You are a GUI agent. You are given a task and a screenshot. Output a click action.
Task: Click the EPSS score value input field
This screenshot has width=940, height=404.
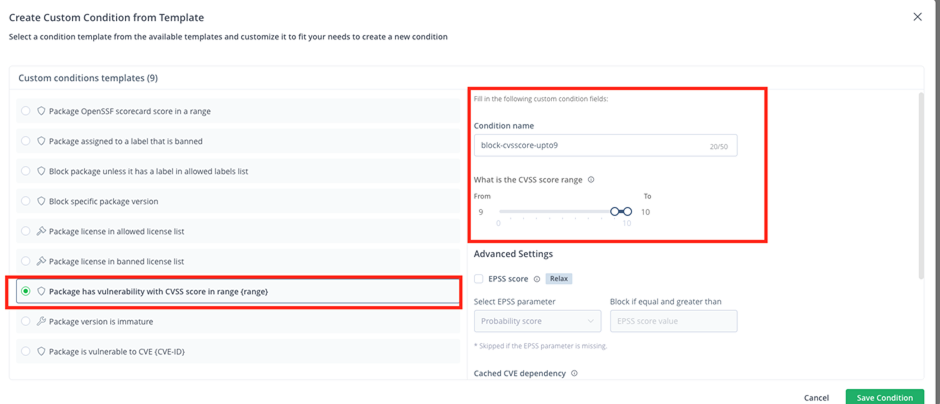pos(673,321)
